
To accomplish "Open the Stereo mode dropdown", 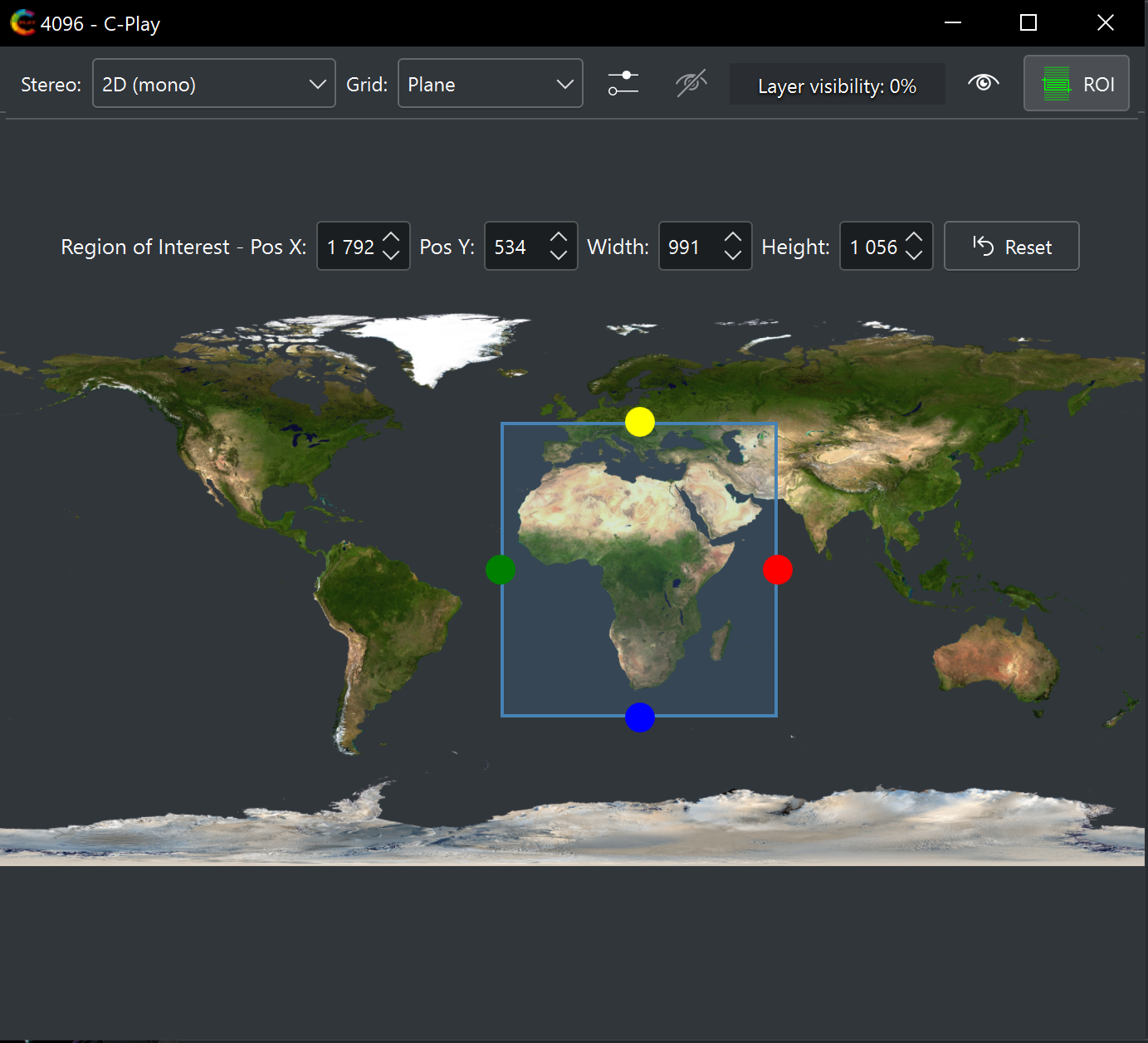I will [213, 83].
